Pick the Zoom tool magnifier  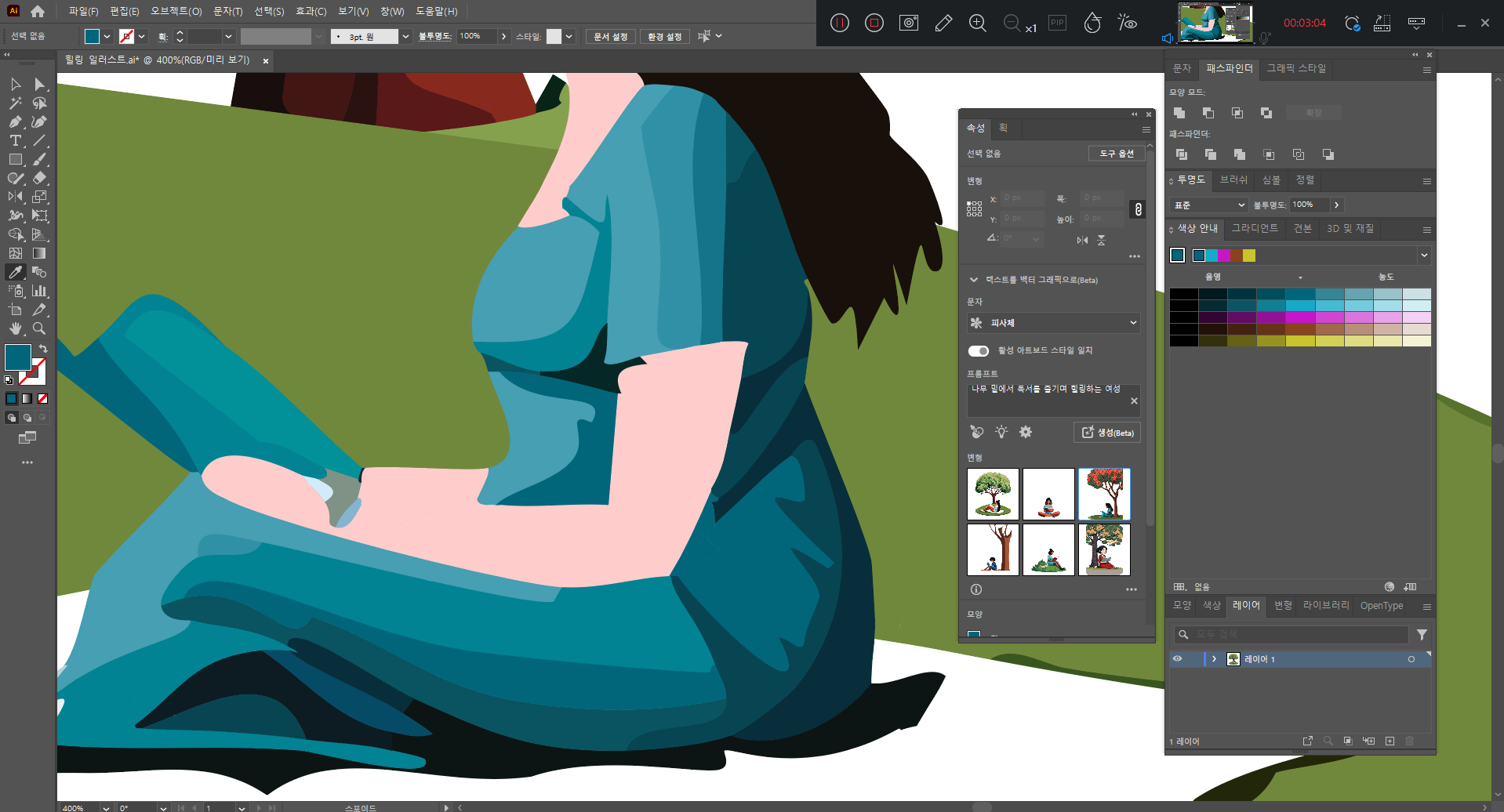[39, 328]
